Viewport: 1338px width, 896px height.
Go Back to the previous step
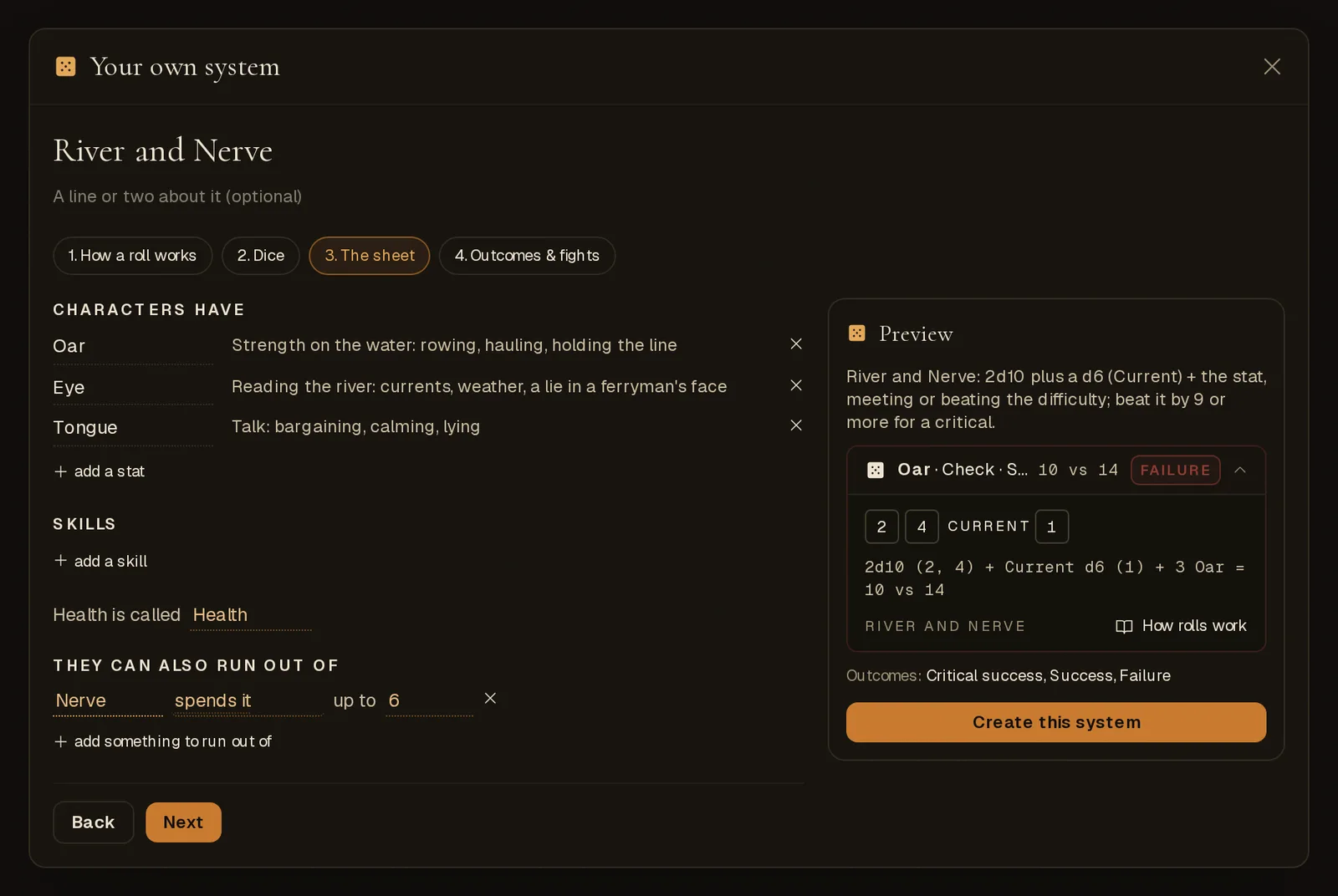pos(94,822)
